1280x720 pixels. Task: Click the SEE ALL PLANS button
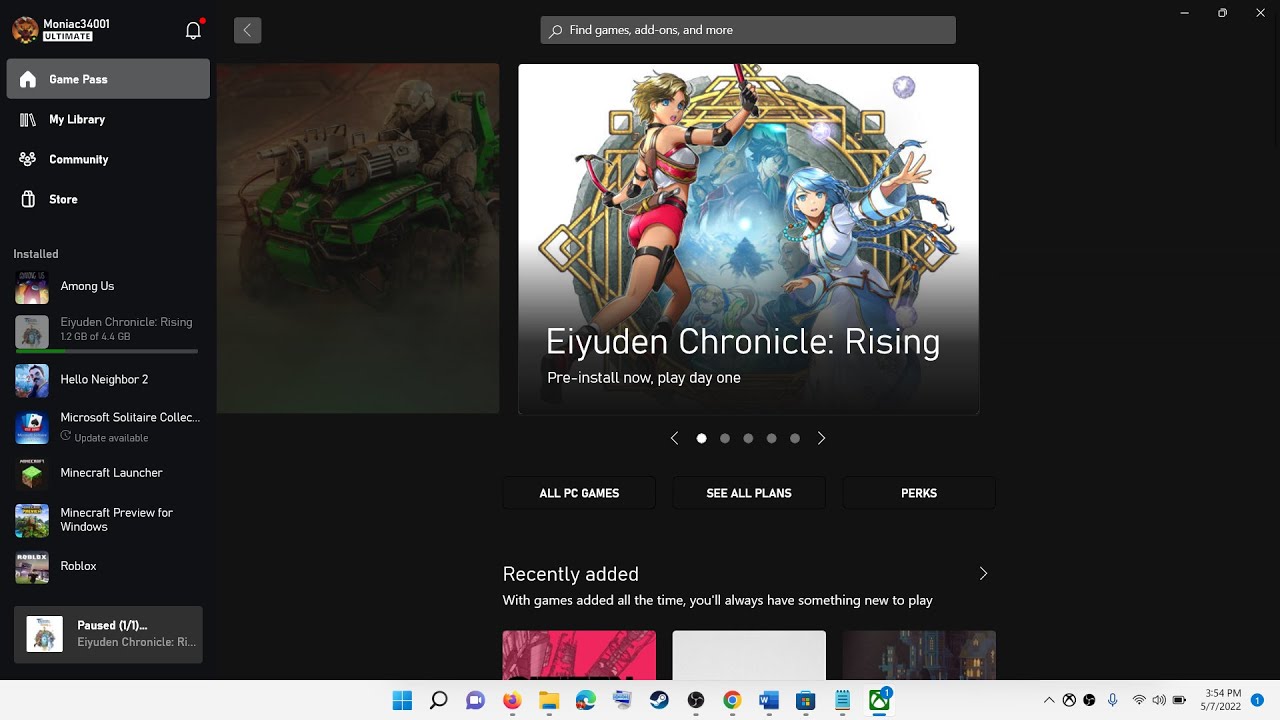pyautogui.click(x=749, y=493)
